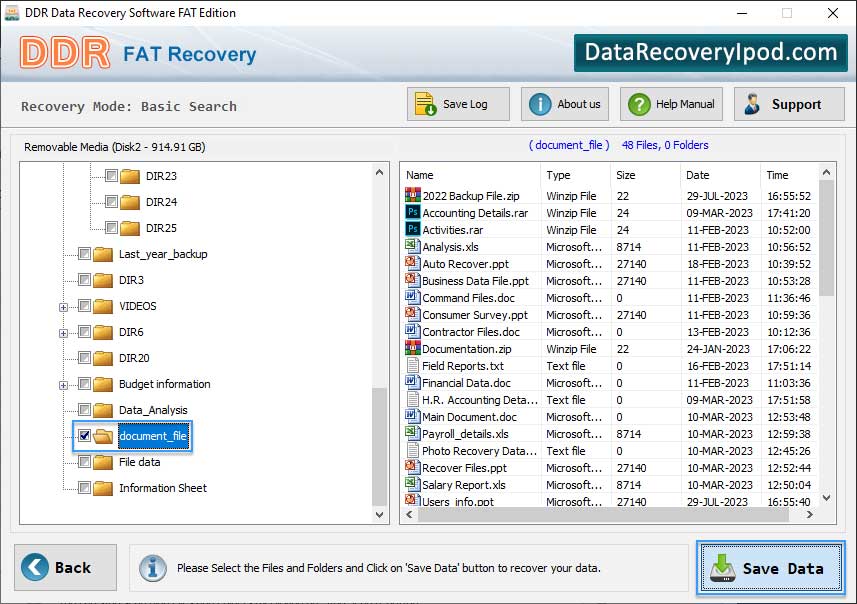Click the DDR logo
Screen dimensions: 857x604
pos(65,53)
